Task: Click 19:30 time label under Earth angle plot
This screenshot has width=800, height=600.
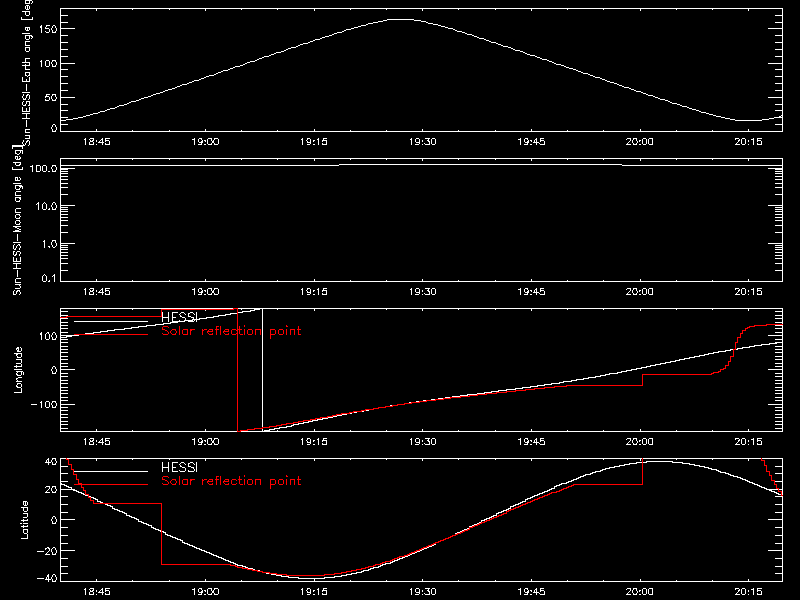Action: [422, 142]
